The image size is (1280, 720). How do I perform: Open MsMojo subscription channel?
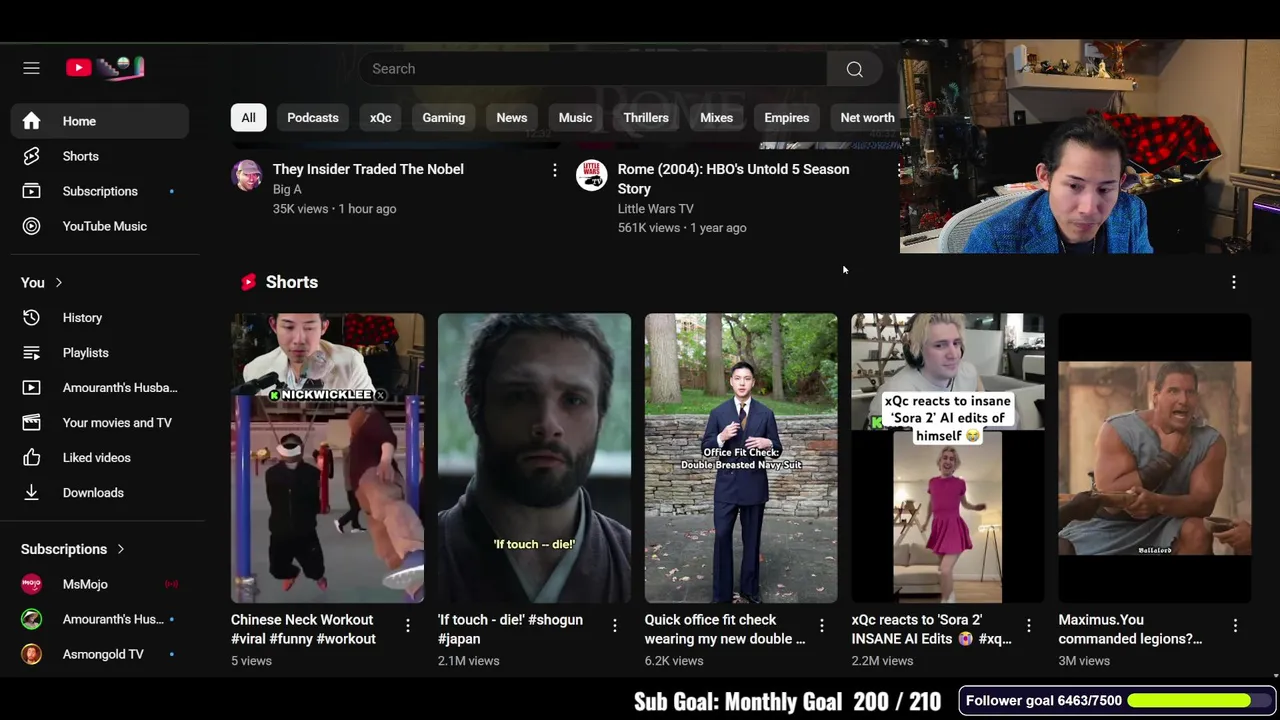click(100, 584)
